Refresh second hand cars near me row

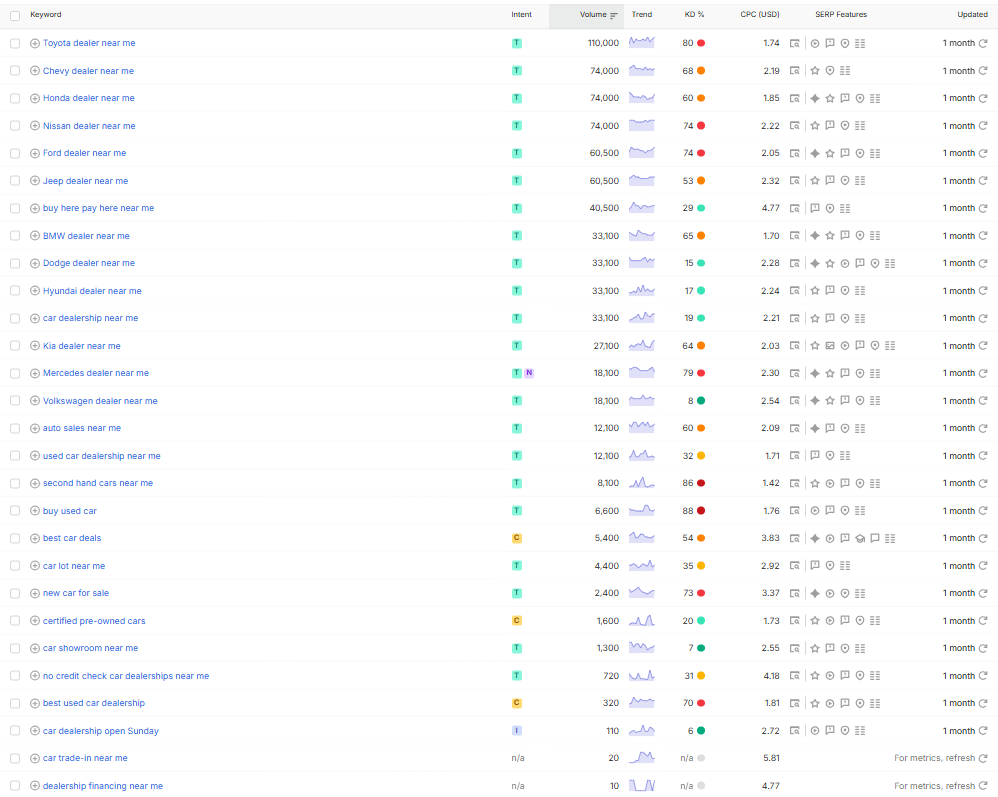point(983,483)
